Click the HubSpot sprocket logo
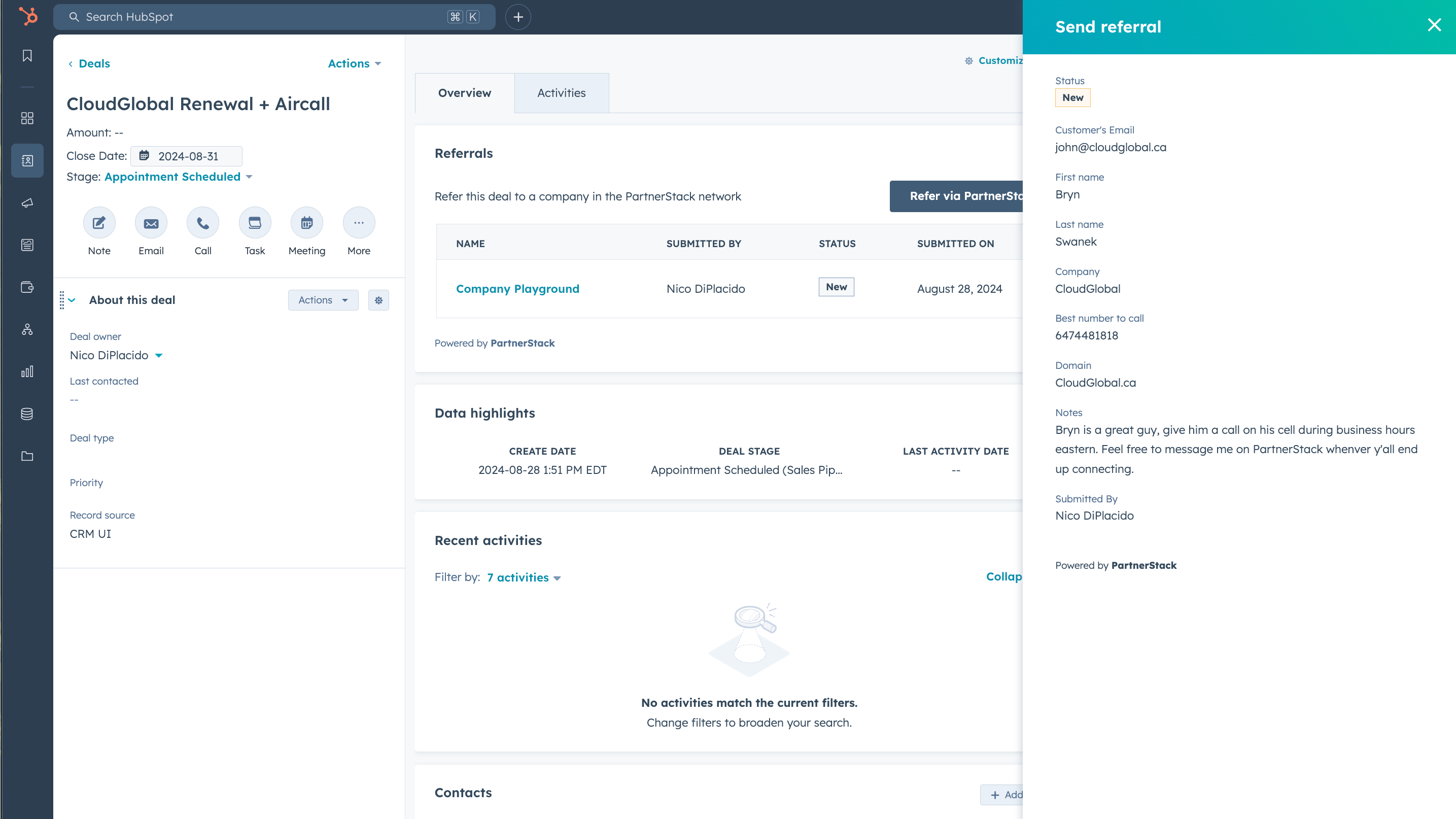The width and height of the screenshot is (1456, 819). [x=28, y=16]
